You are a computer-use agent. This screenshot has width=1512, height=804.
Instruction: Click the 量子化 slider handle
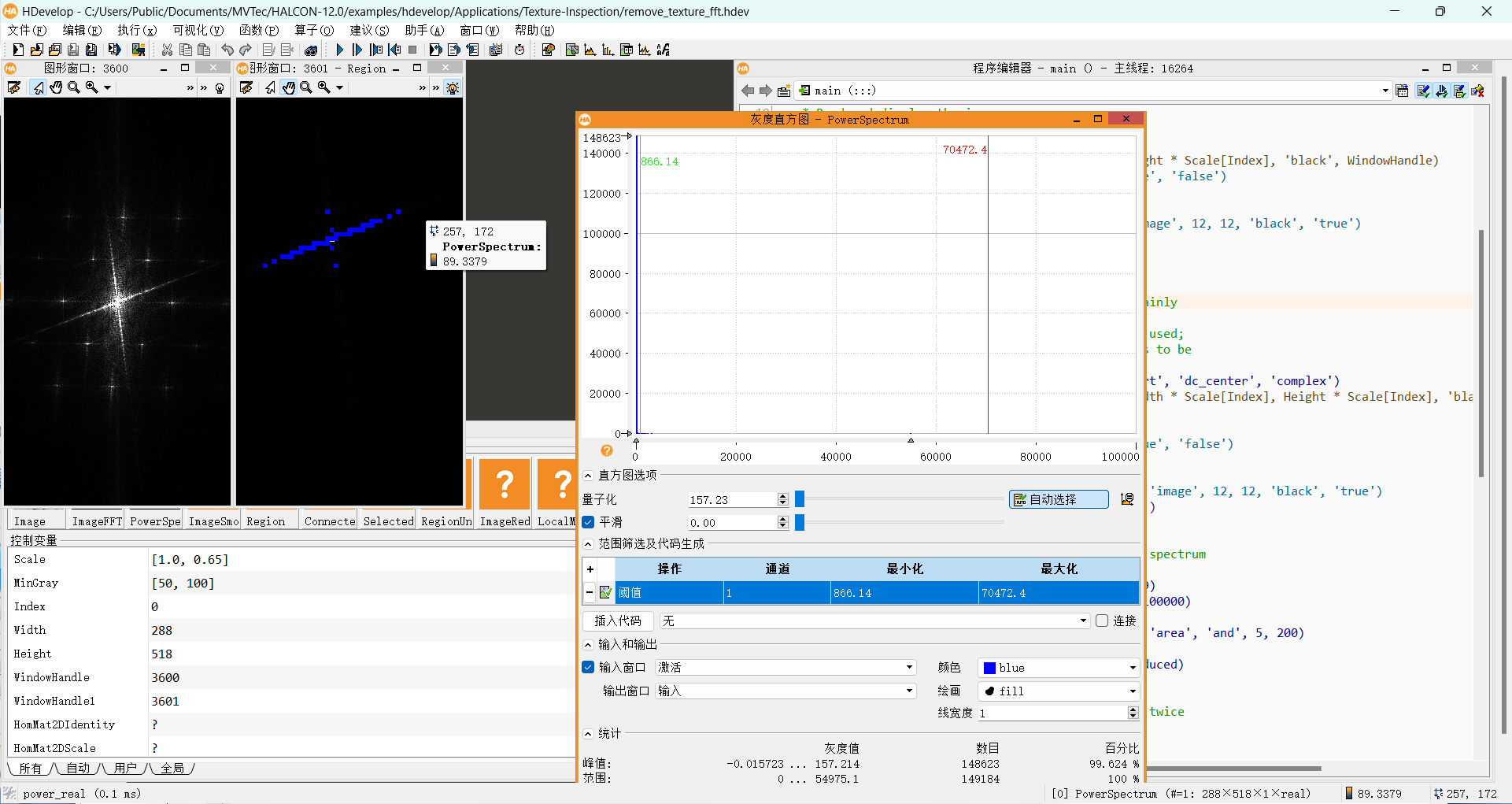point(800,499)
